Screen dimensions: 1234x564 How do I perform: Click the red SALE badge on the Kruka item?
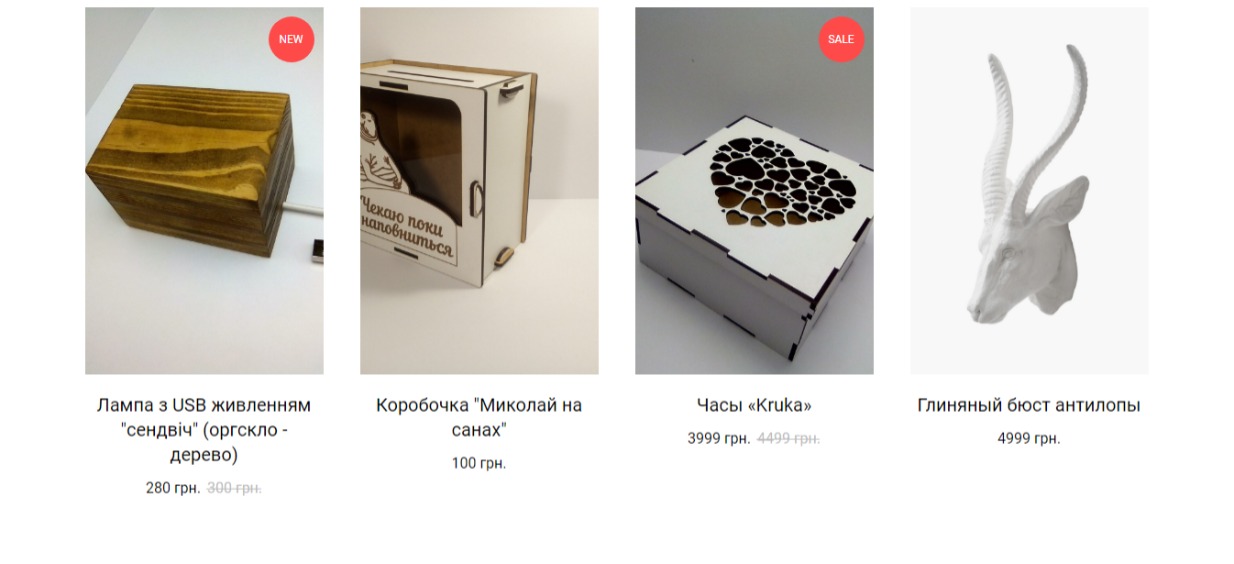click(841, 39)
